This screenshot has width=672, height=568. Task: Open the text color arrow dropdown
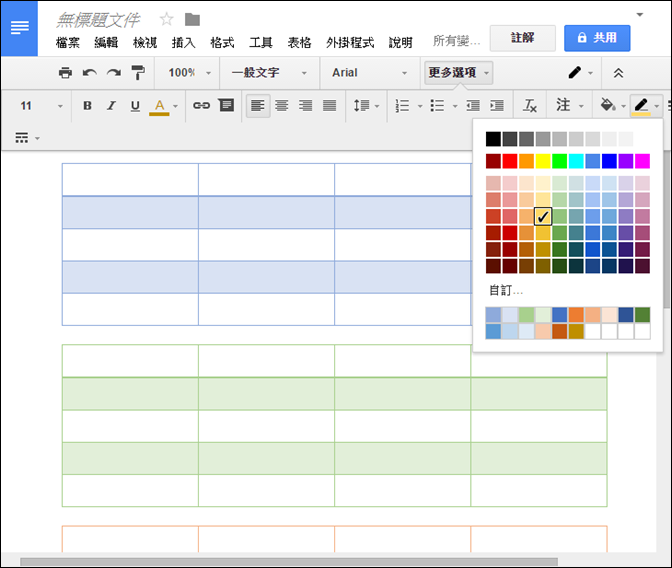pos(175,106)
